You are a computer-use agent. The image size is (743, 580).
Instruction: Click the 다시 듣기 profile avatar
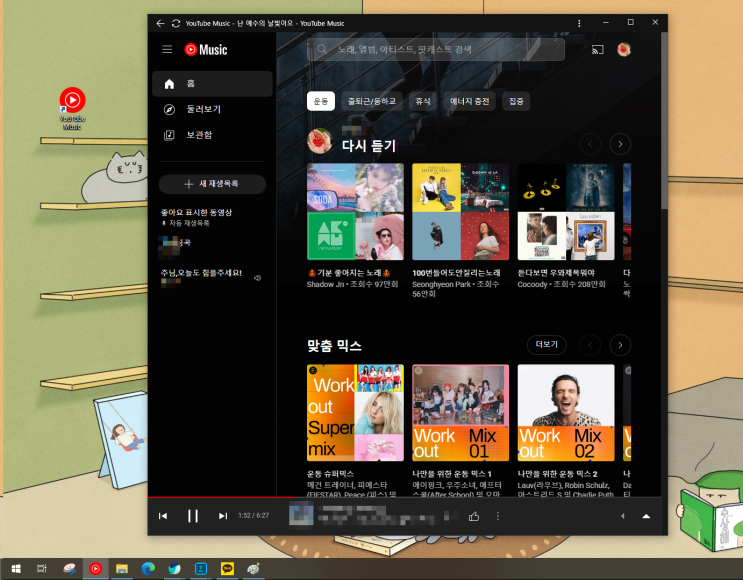319,141
